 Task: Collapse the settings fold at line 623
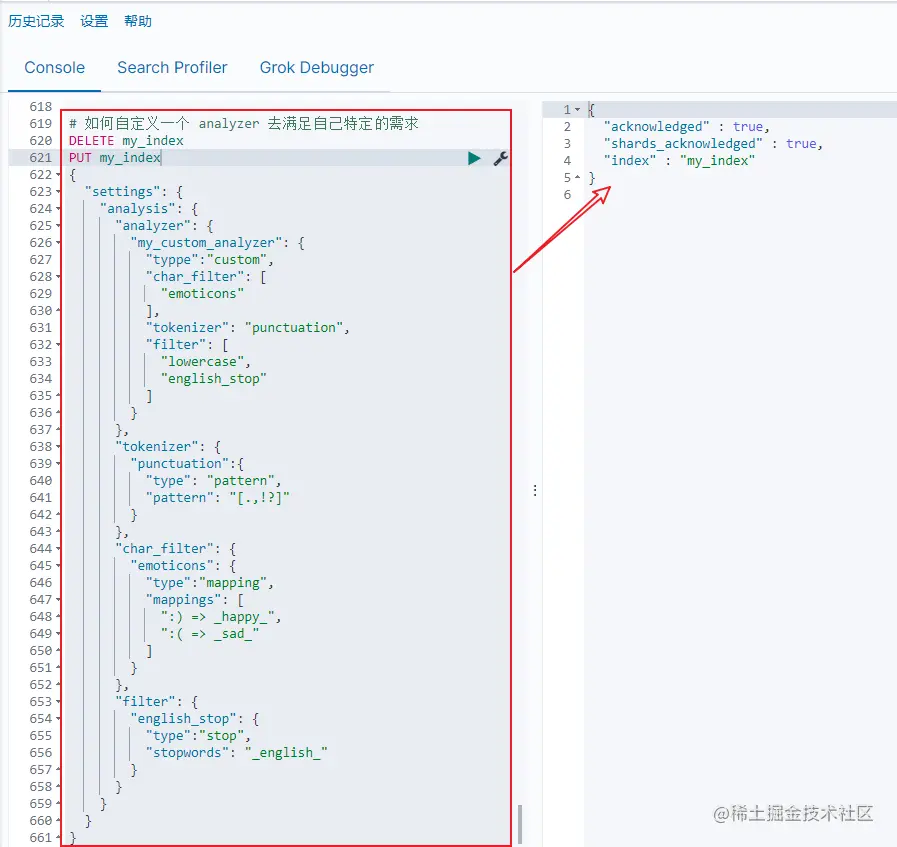pos(58,192)
